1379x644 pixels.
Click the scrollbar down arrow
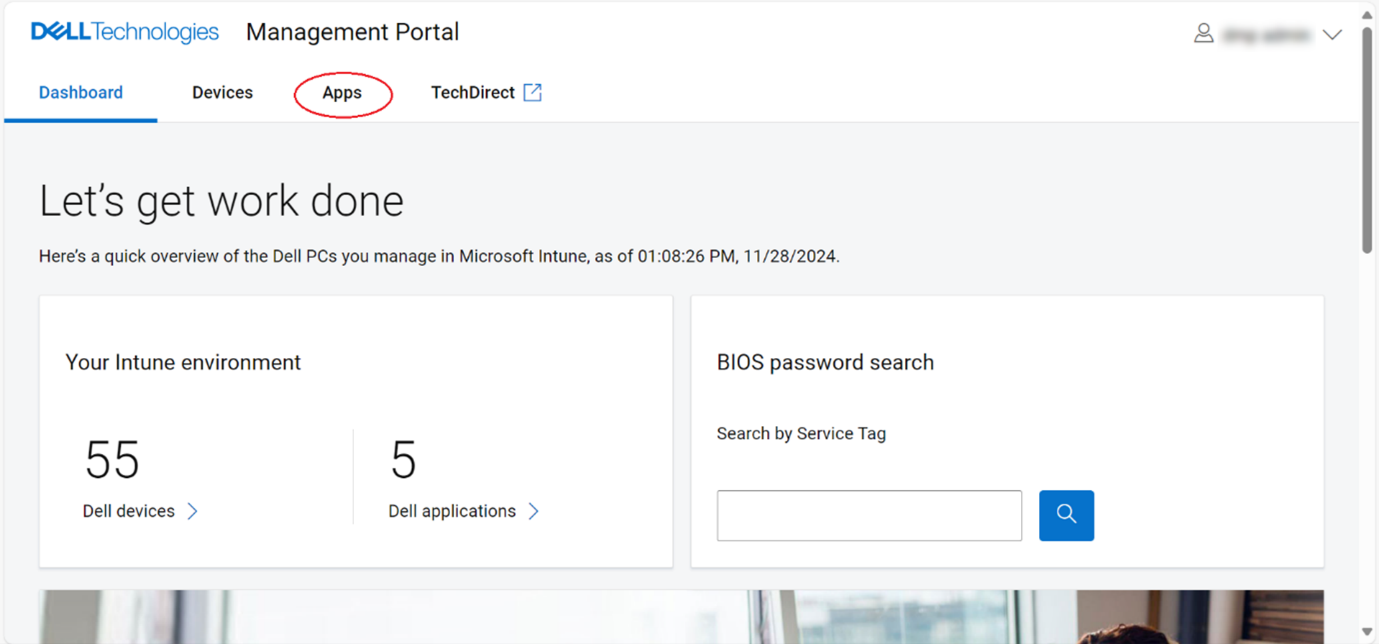pos(1367,632)
